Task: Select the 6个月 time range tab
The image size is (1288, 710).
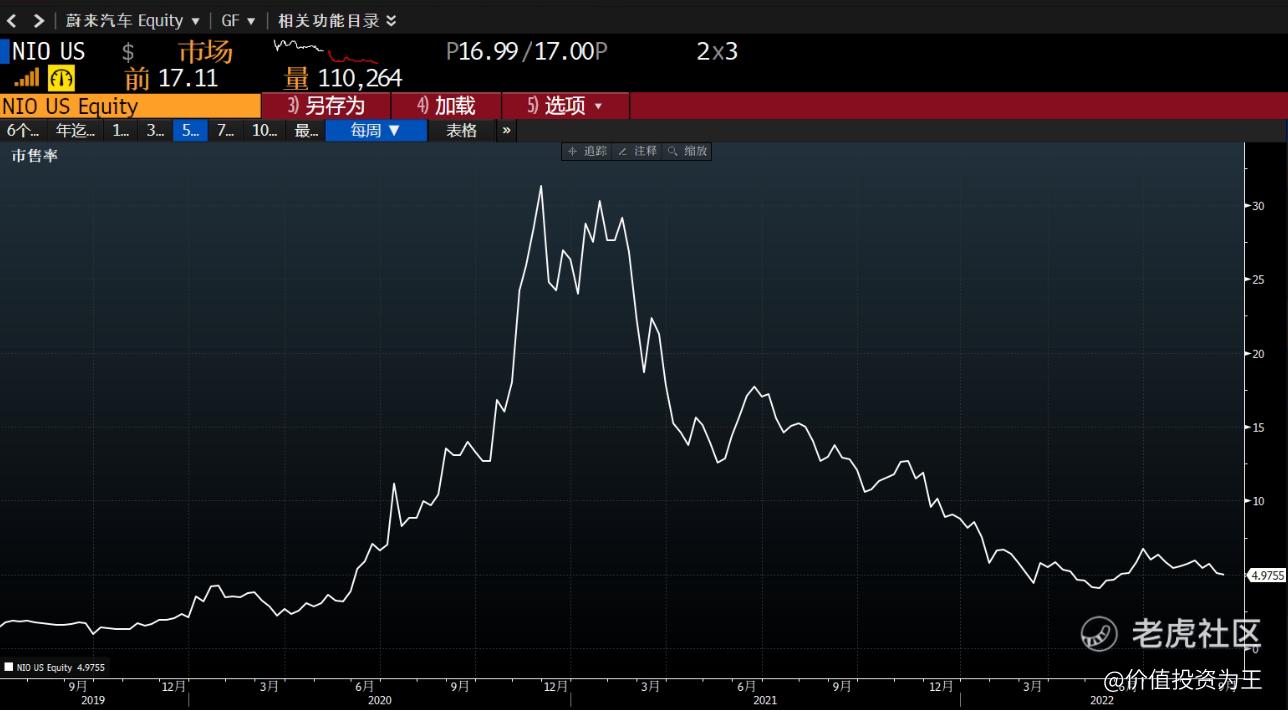Action: [x=23, y=131]
